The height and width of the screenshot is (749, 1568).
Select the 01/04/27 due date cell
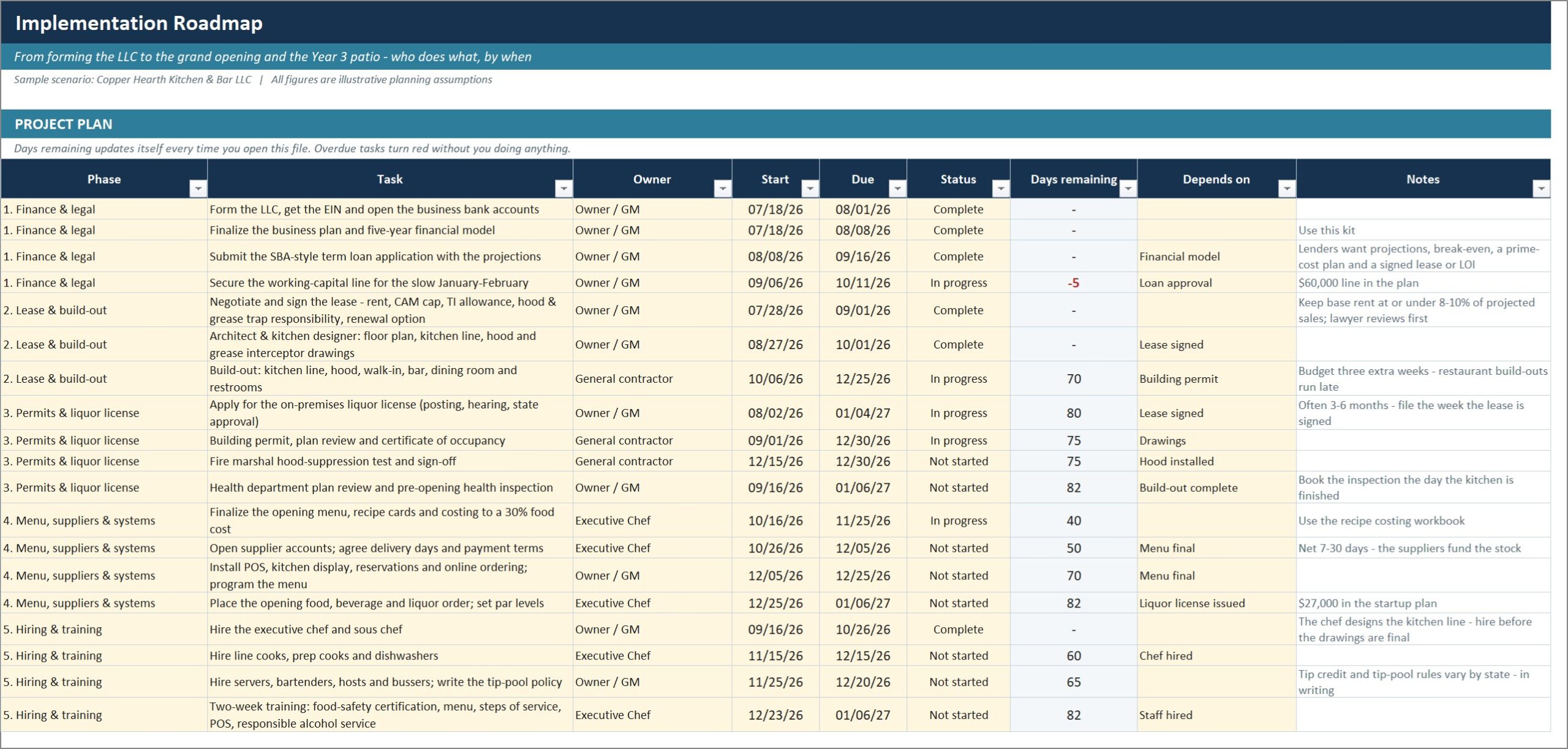(x=863, y=413)
